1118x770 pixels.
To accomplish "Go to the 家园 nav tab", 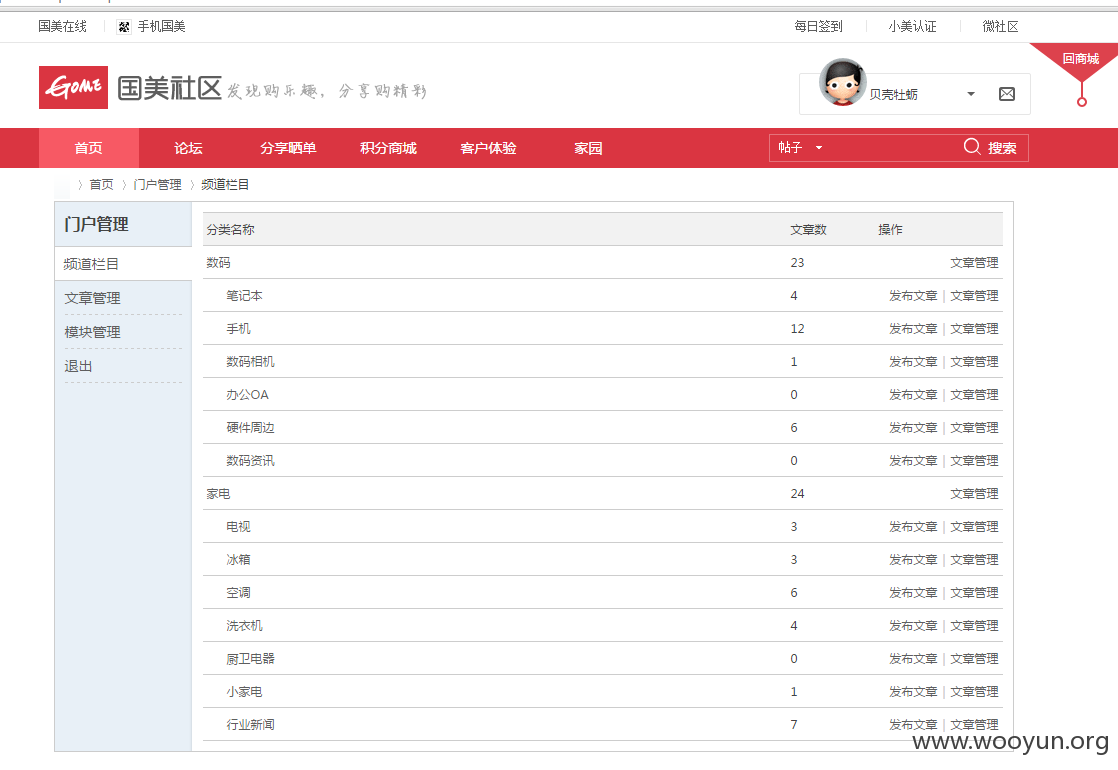I will point(588,148).
